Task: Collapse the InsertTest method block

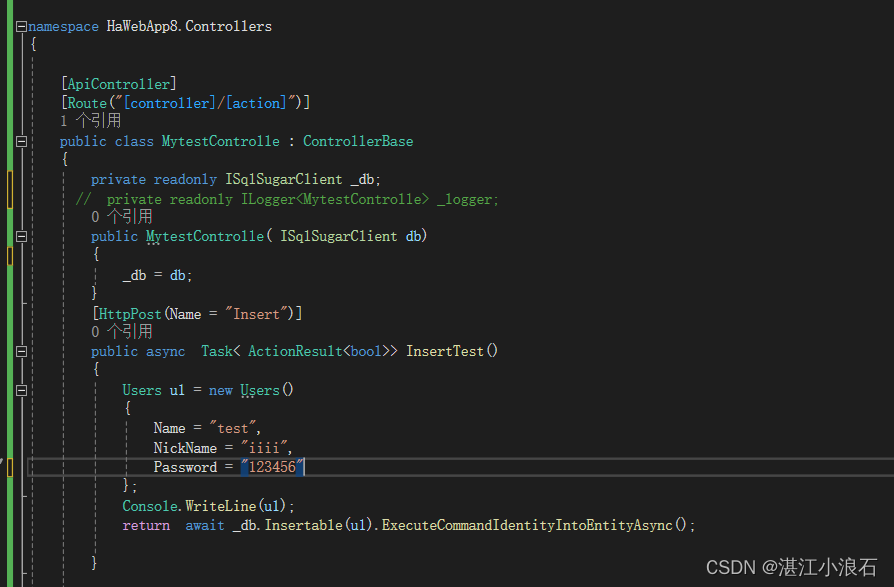Action: [21, 352]
